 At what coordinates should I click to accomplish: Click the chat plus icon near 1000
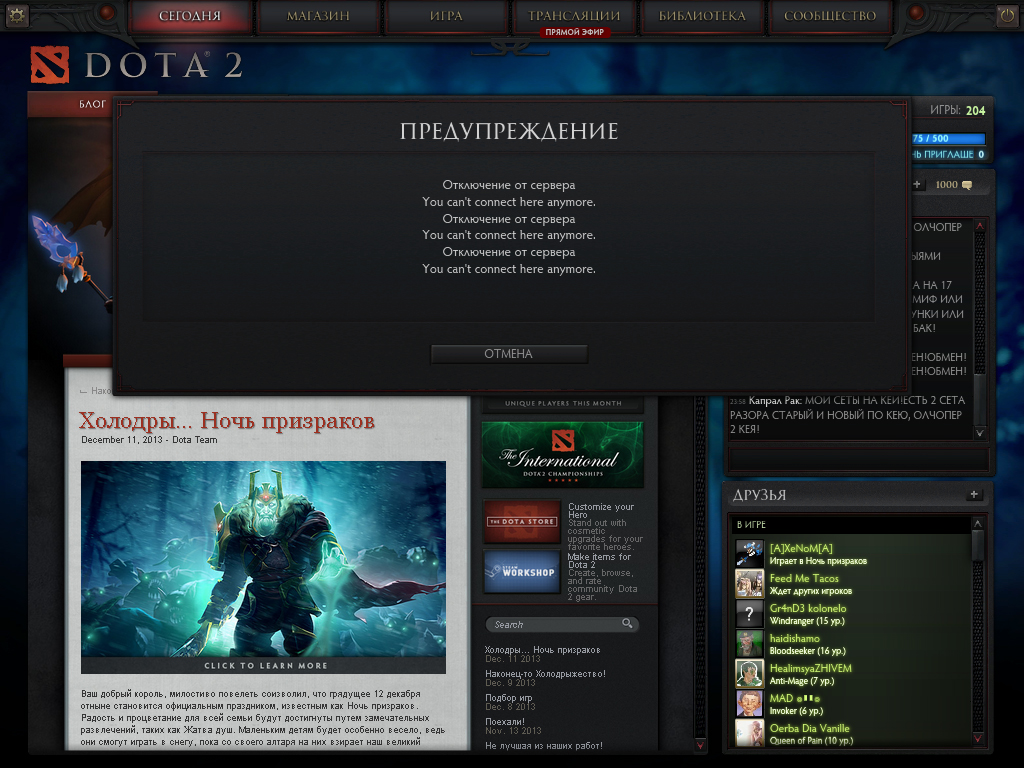coord(917,185)
